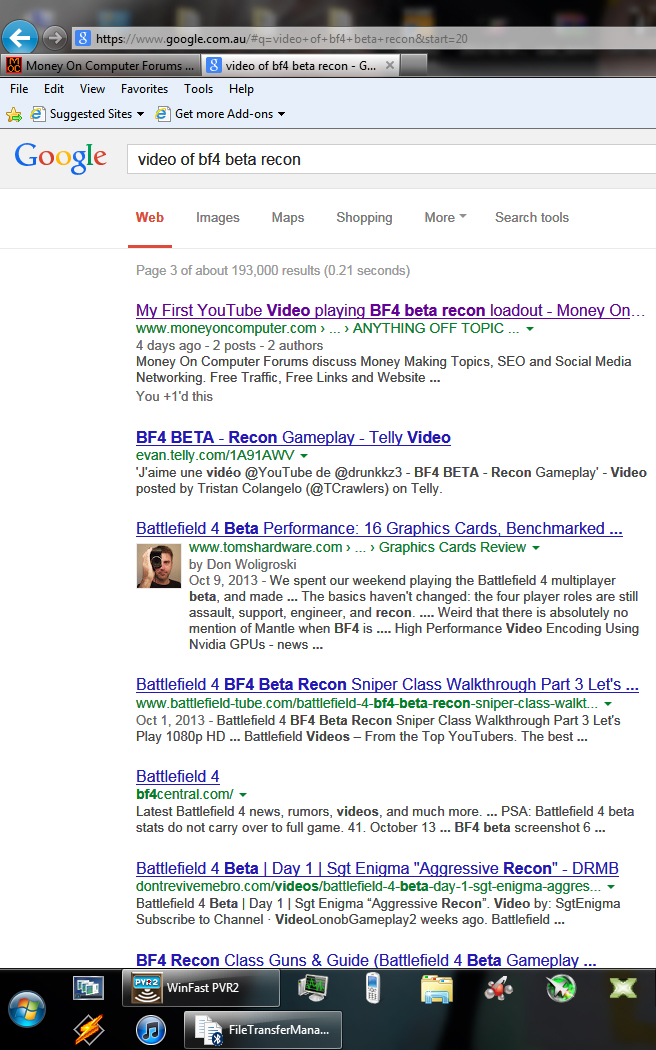
Task: Switch to Shopping search results
Action: pyautogui.click(x=364, y=217)
